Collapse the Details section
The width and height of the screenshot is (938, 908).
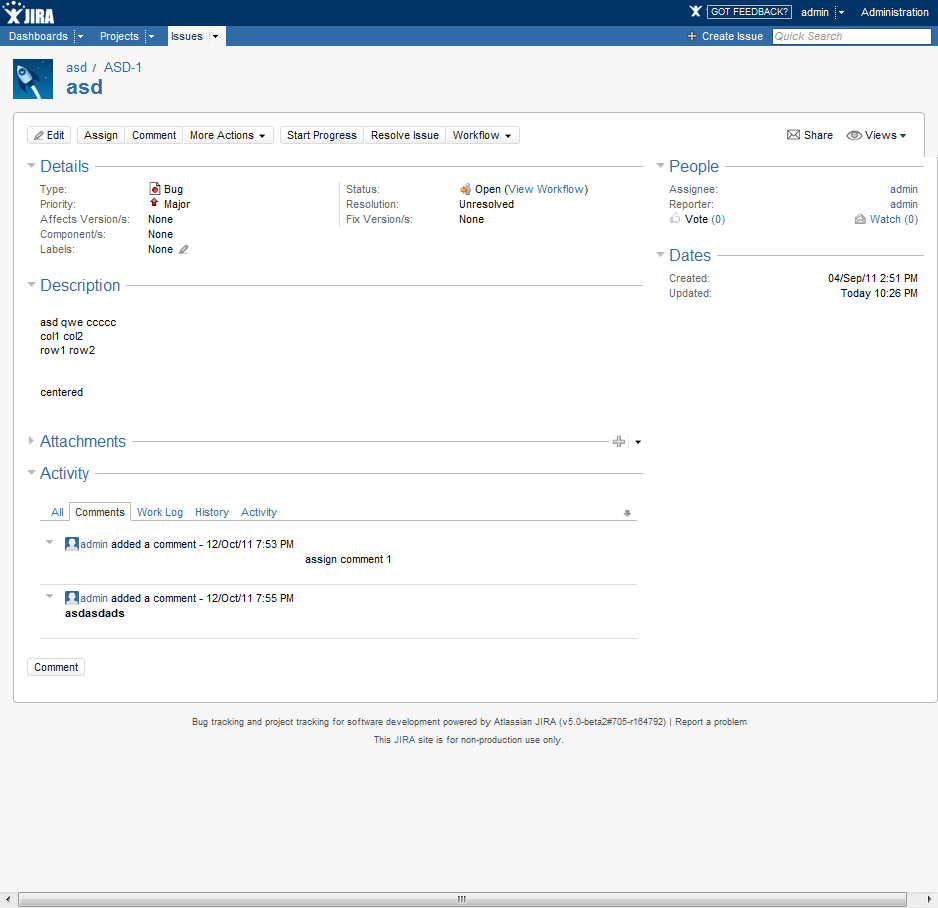pos(32,166)
